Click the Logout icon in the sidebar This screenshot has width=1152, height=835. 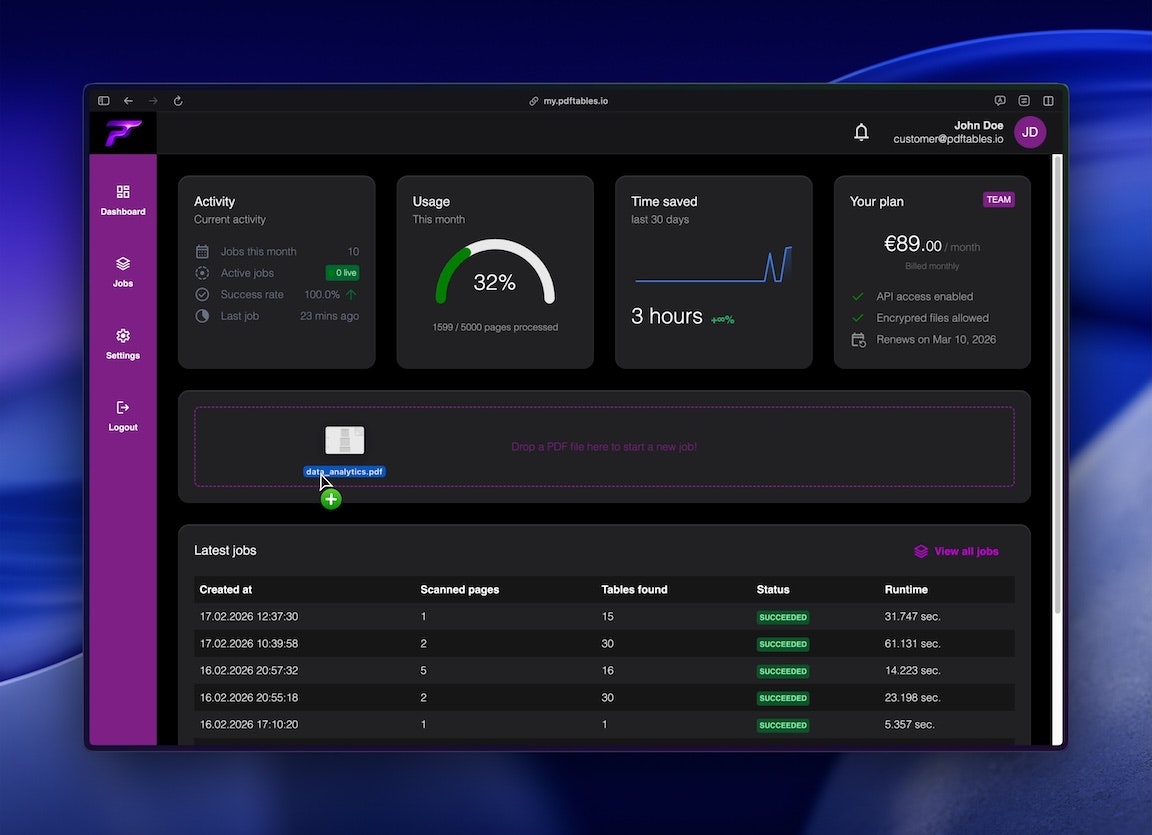click(122, 407)
